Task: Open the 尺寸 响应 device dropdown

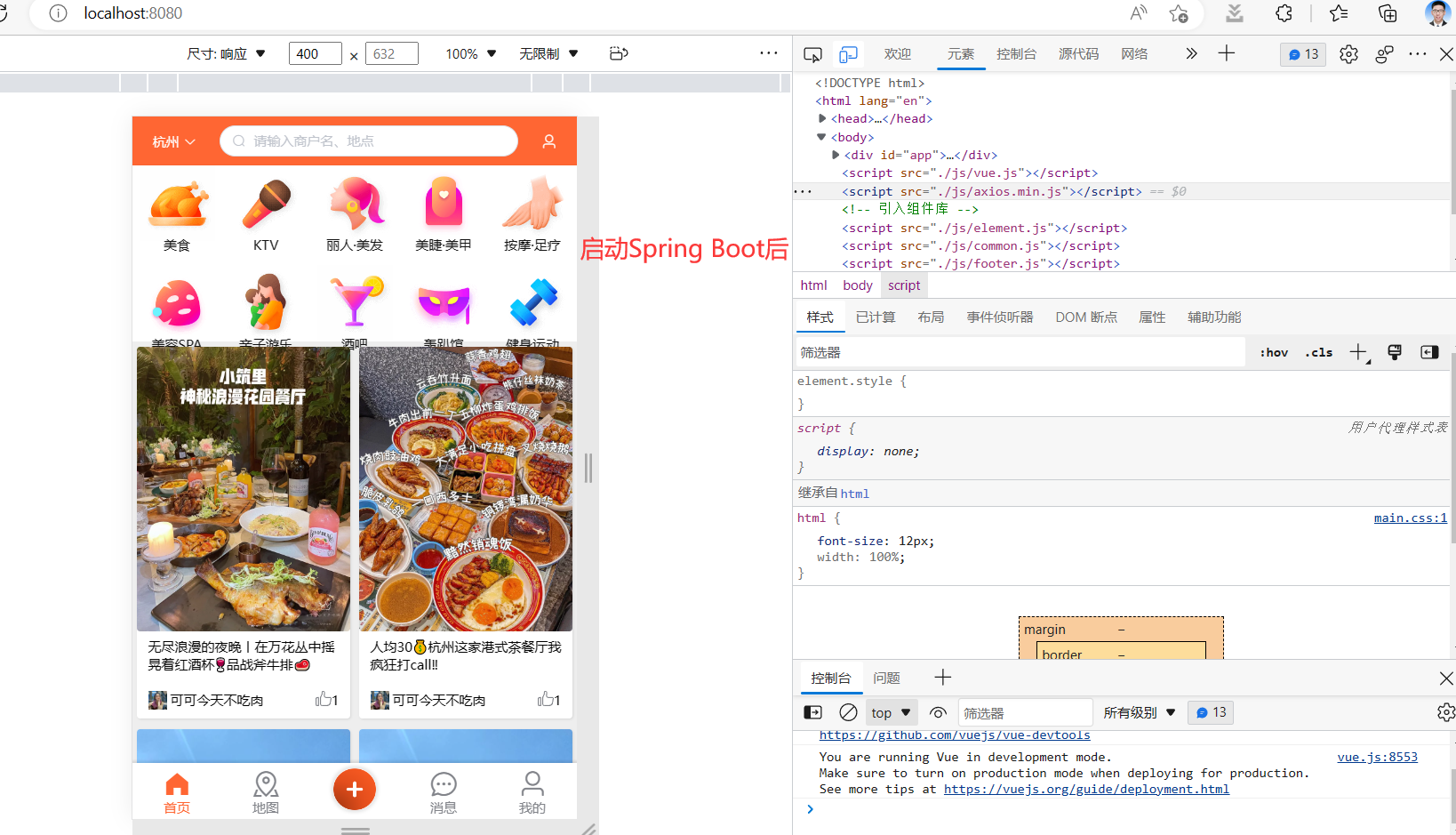Action: [x=227, y=54]
